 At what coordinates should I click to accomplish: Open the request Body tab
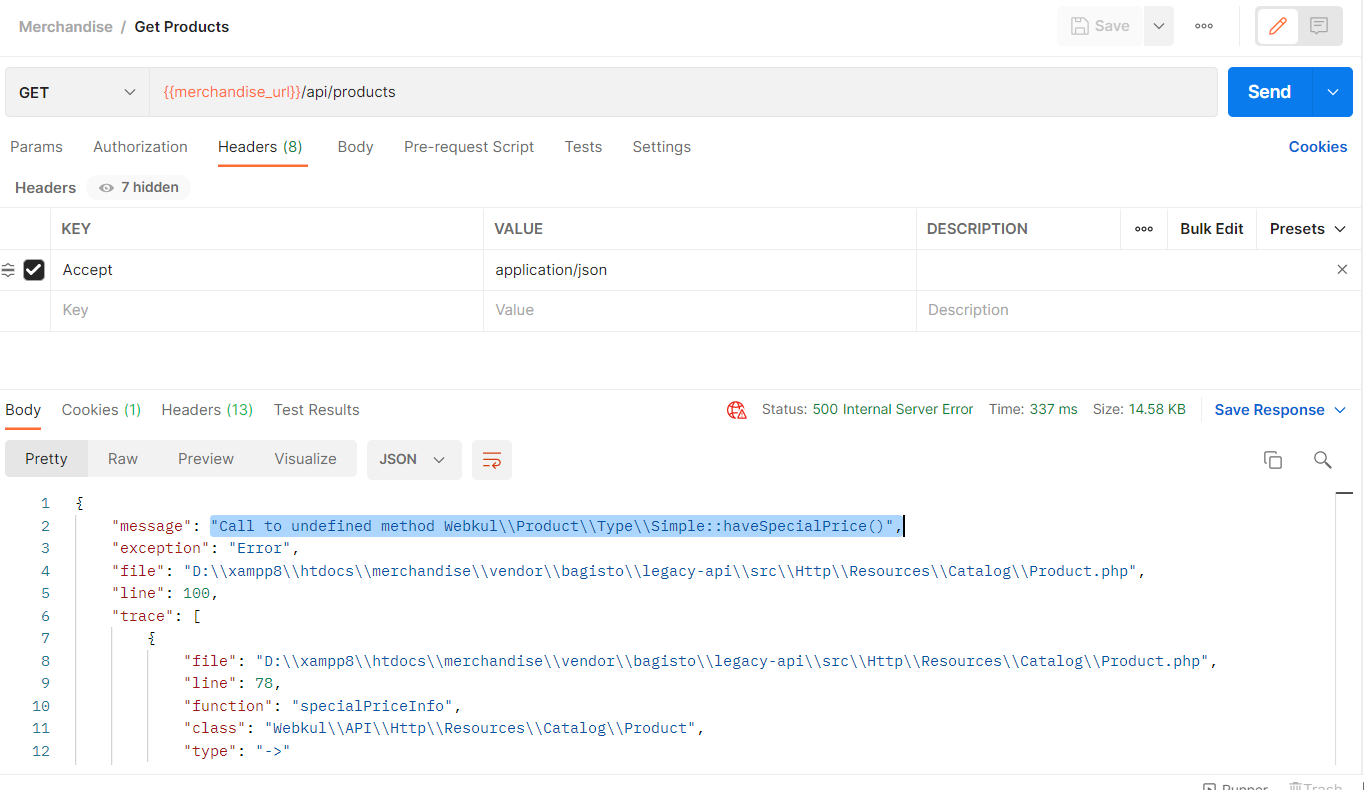(x=355, y=146)
